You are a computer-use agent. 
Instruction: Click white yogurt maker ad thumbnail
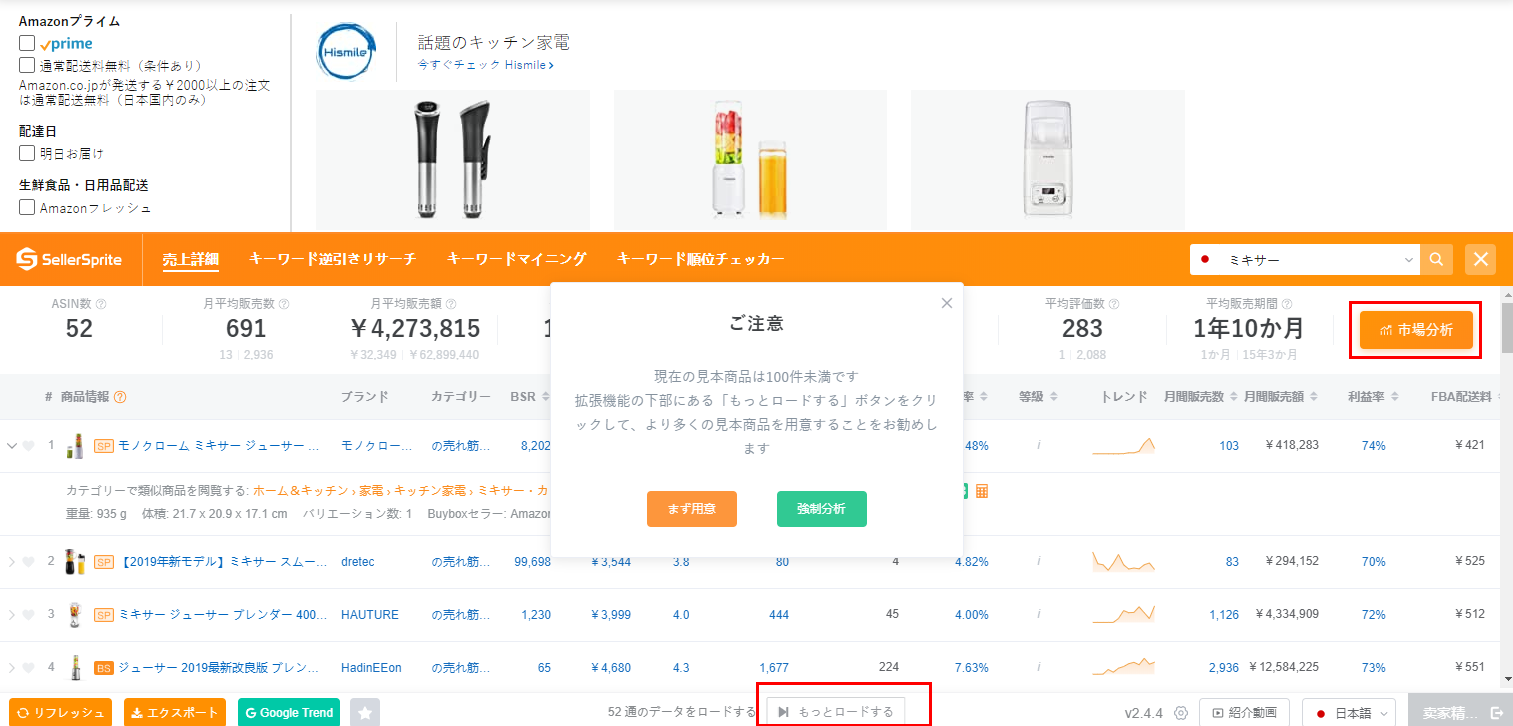coord(1047,160)
